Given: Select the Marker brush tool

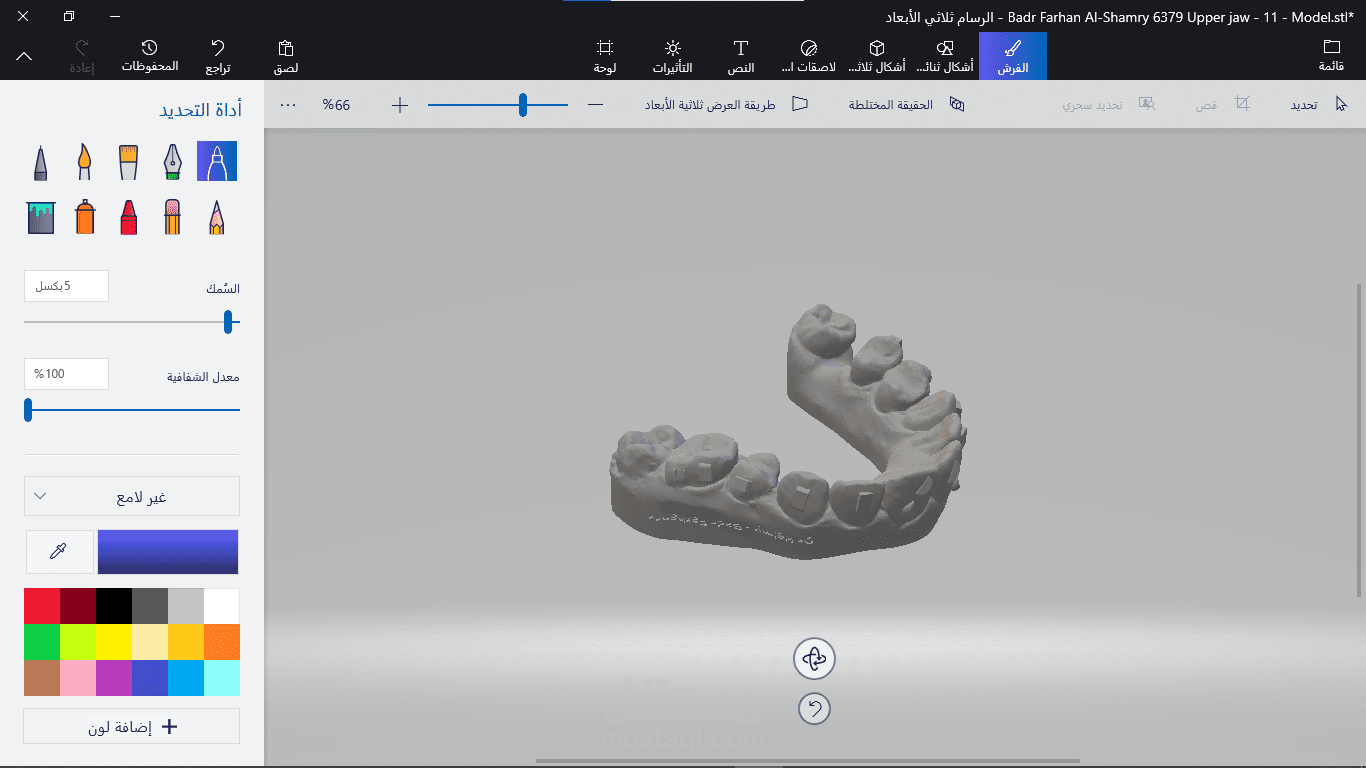Looking at the screenshot, I should [x=217, y=161].
